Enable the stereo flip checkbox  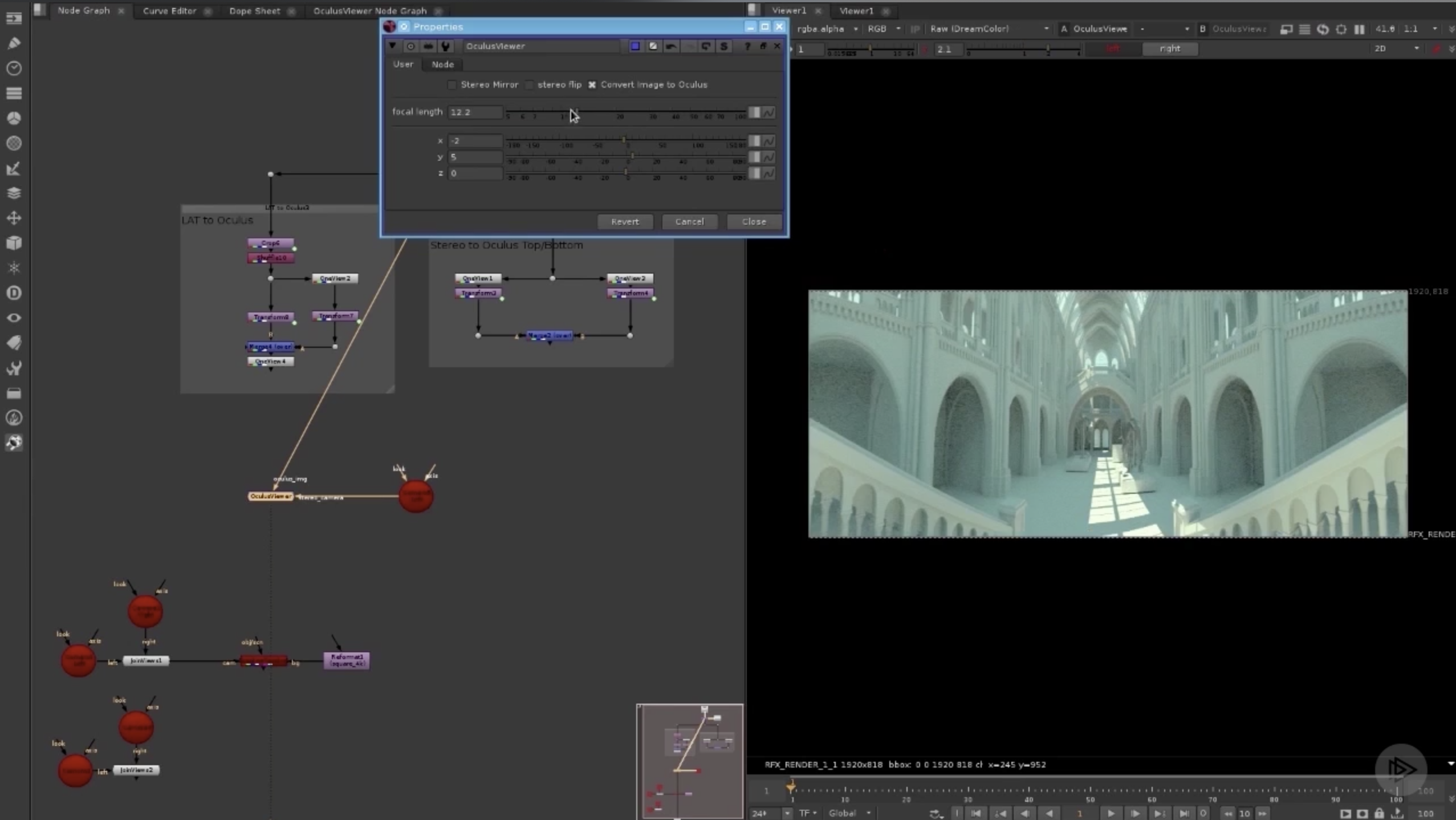click(530, 85)
